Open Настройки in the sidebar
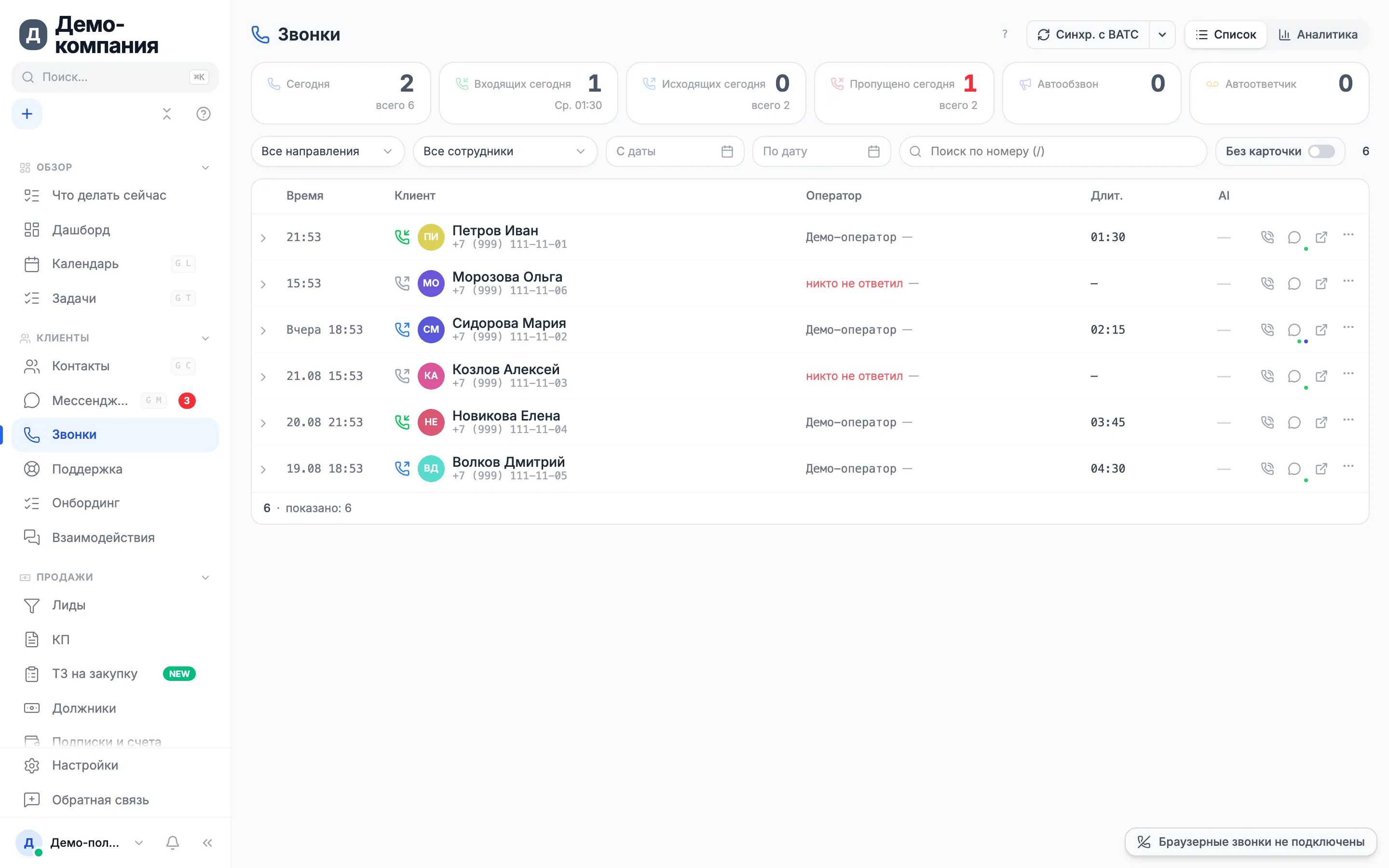 click(115, 765)
